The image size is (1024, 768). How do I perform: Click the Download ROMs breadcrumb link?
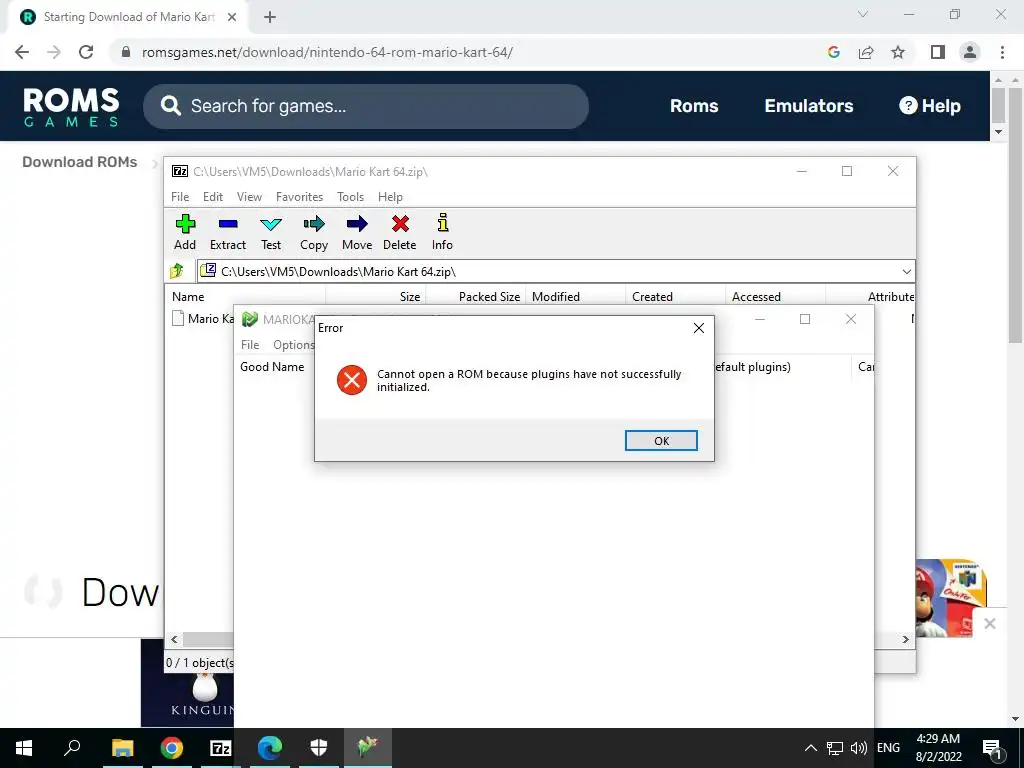80,162
